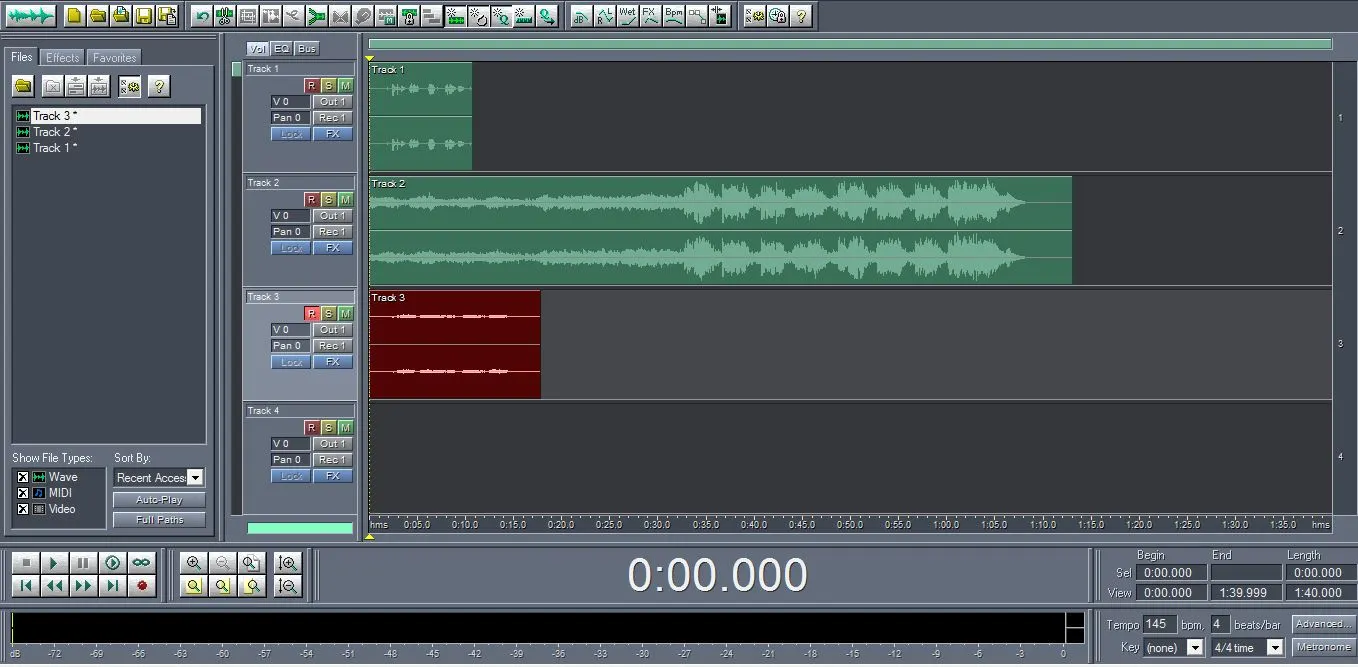Viewport: 1358px width, 667px height.
Task: Click the Undo arrow in toolbar
Action: 202,16
